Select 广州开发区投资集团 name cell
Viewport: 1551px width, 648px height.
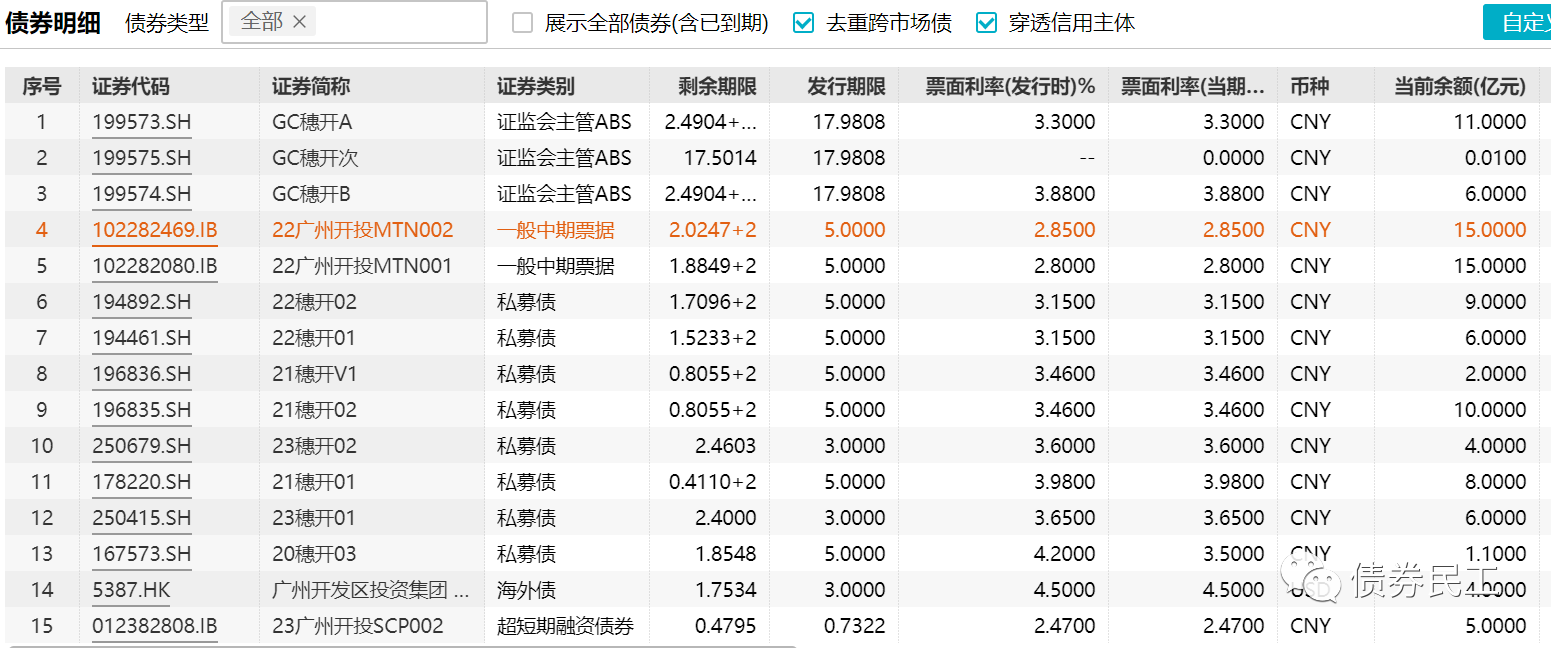coord(370,590)
